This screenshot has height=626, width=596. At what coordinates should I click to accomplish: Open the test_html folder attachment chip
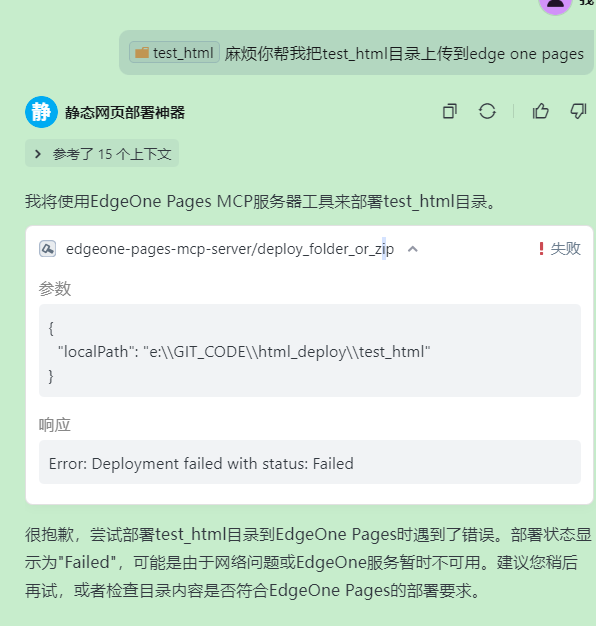click(174, 52)
